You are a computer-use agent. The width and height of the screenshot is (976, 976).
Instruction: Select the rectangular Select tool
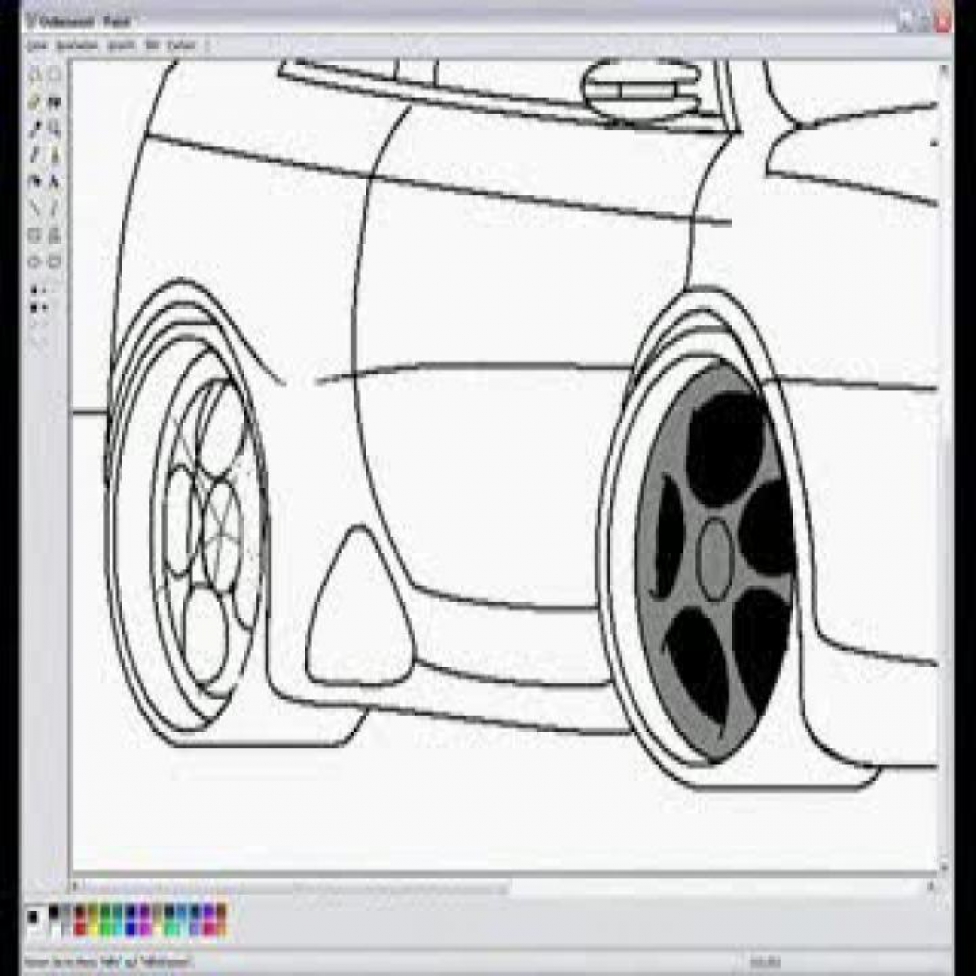pyautogui.click(x=55, y=75)
